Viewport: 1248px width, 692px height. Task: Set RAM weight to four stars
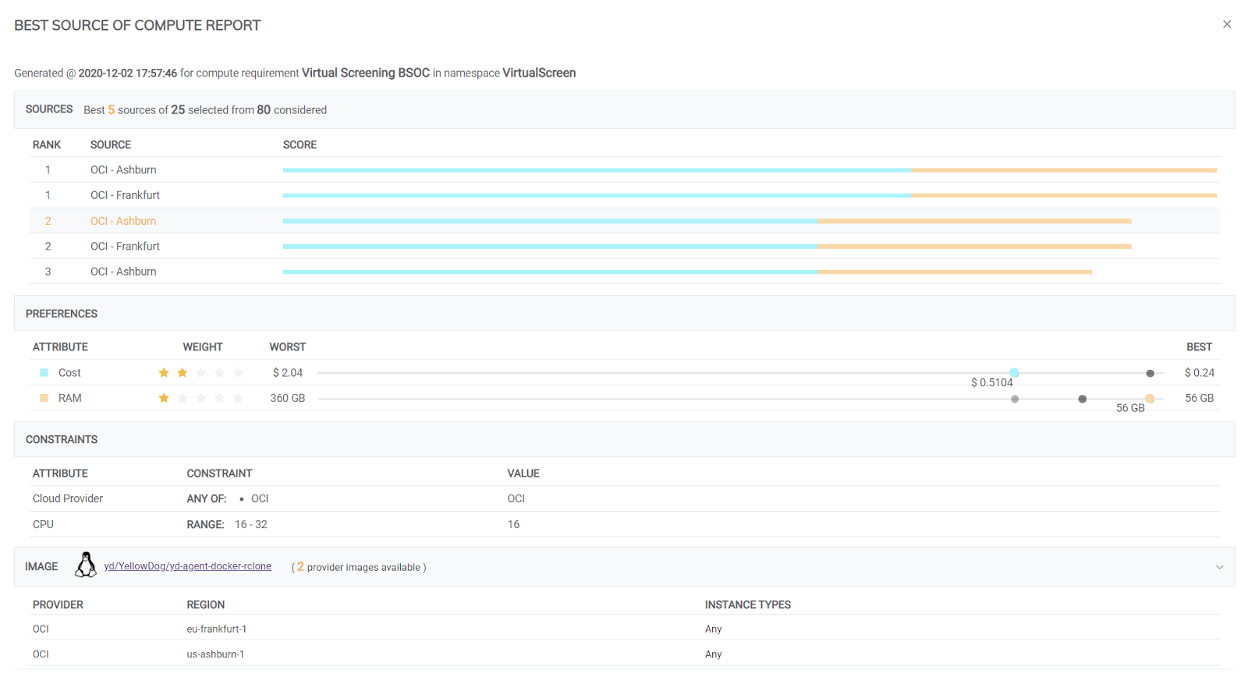219,398
